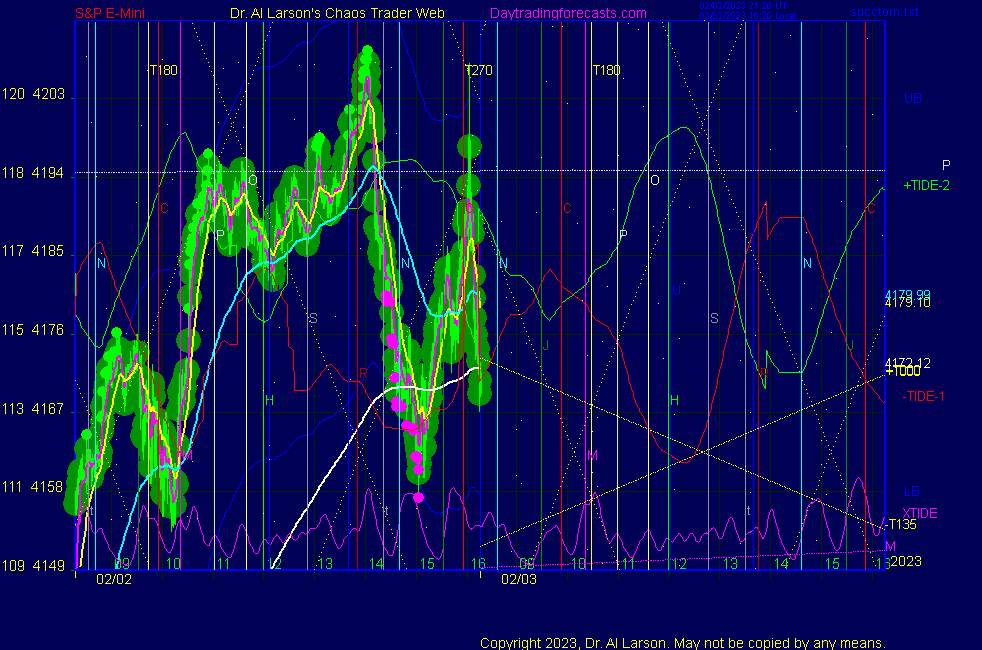Click the -TIDE-1 legend label
Screen dimensions: 982x650
tap(923, 396)
